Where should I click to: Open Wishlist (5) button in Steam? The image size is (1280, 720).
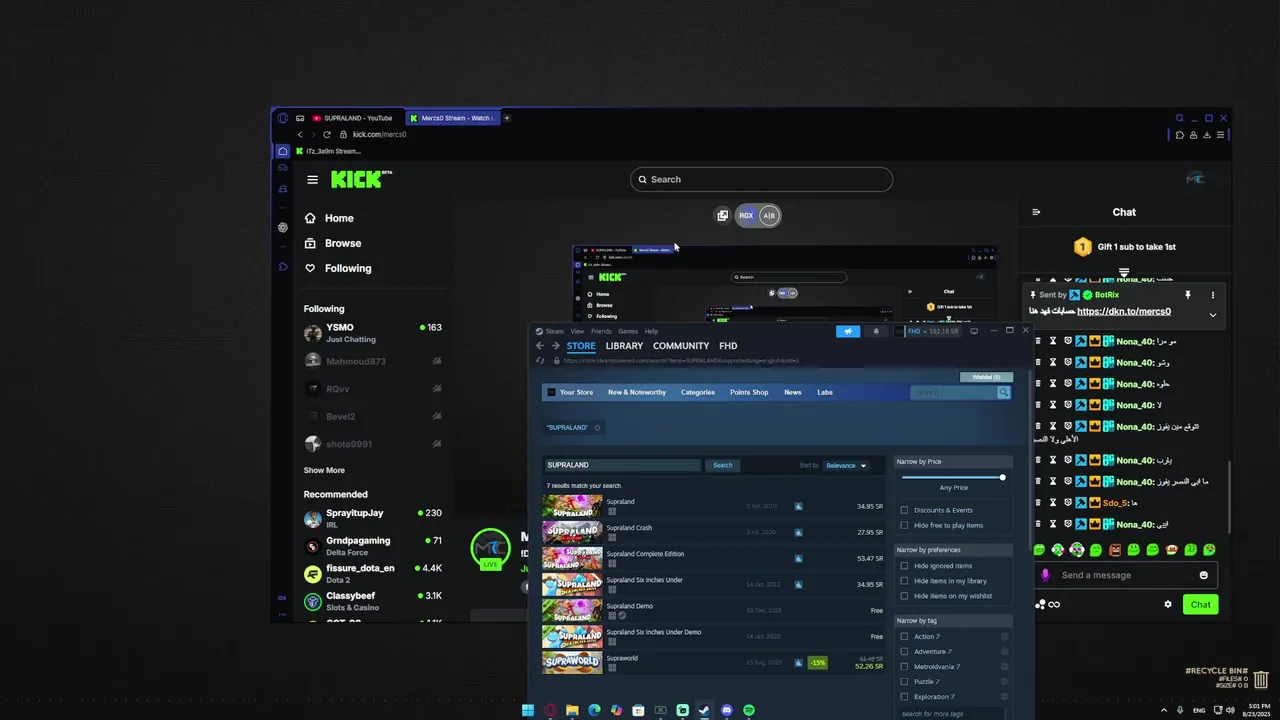pyautogui.click(x=986, y=377)
